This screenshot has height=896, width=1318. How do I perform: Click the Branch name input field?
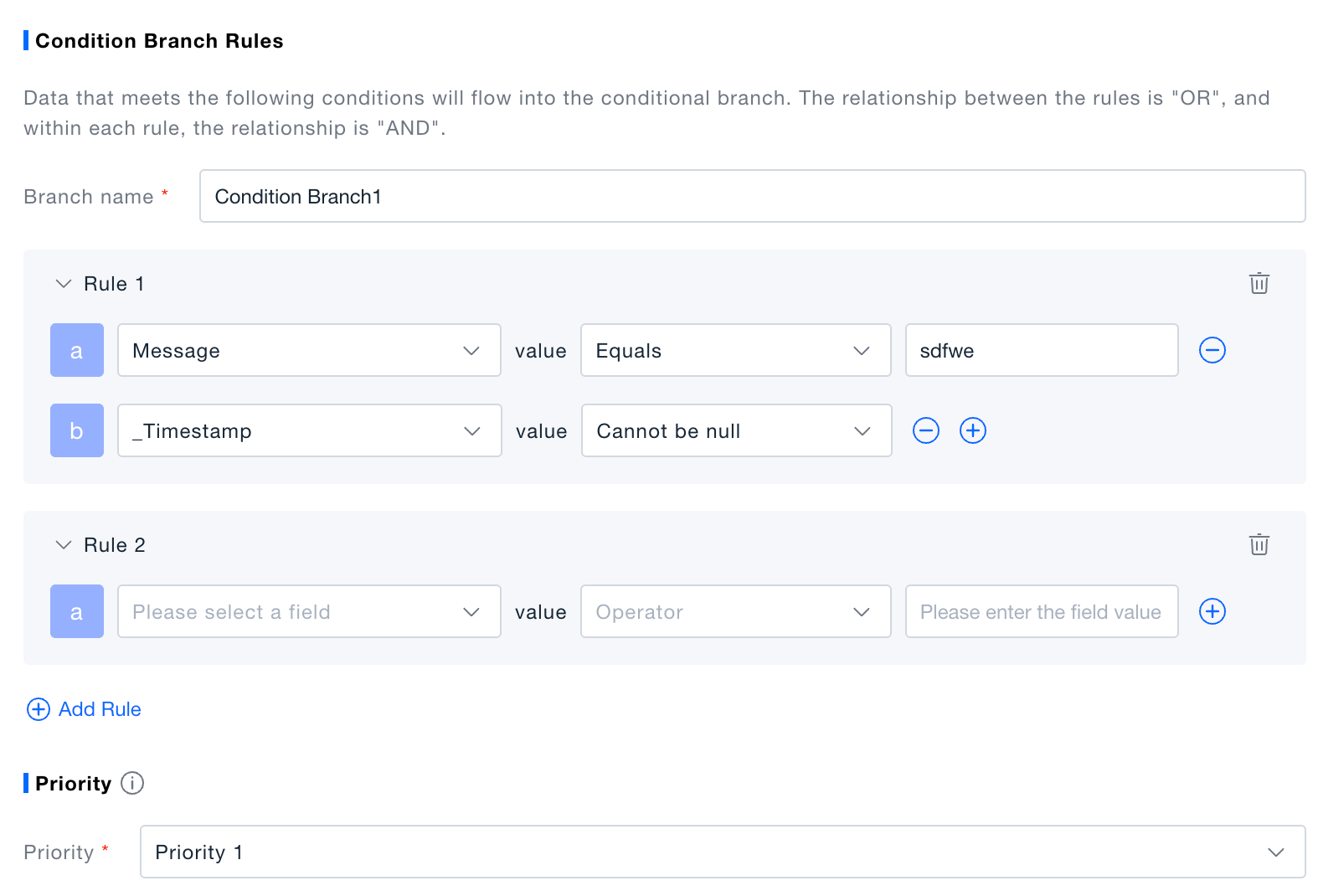pos(751,196)
